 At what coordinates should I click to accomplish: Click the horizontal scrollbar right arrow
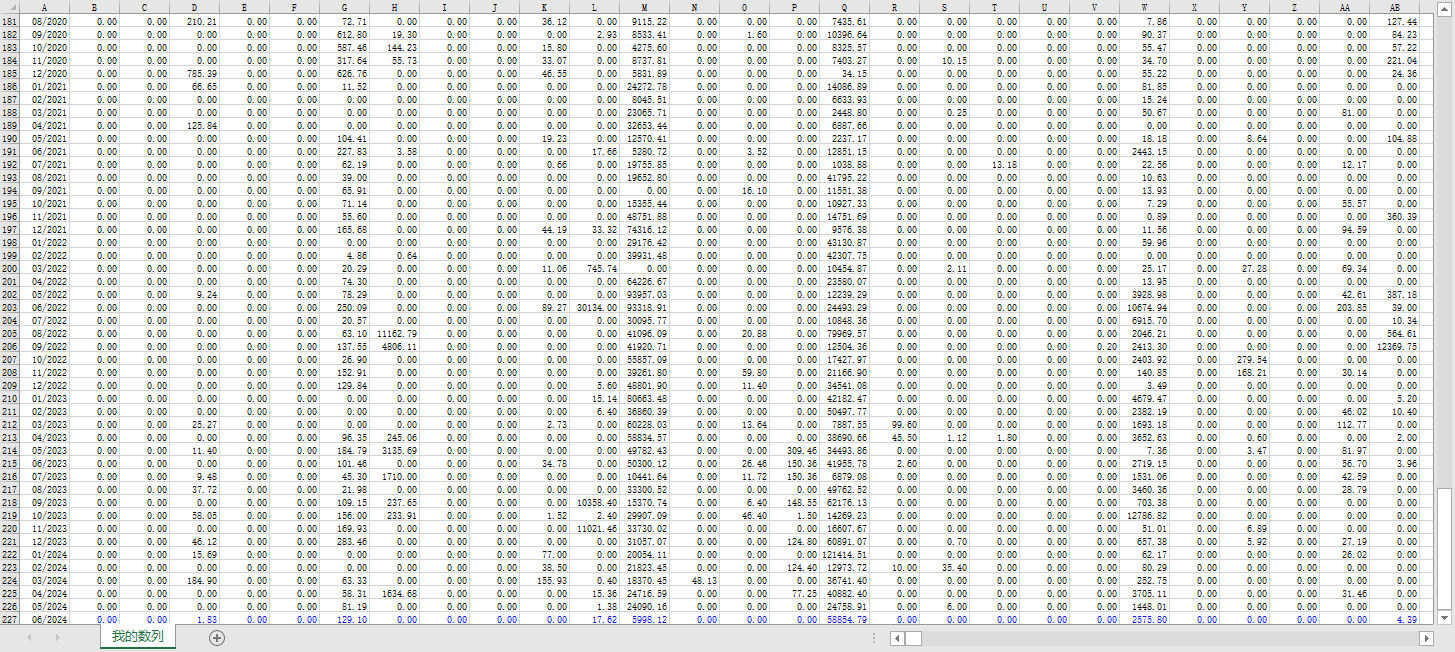click(x=1428, y=638)
